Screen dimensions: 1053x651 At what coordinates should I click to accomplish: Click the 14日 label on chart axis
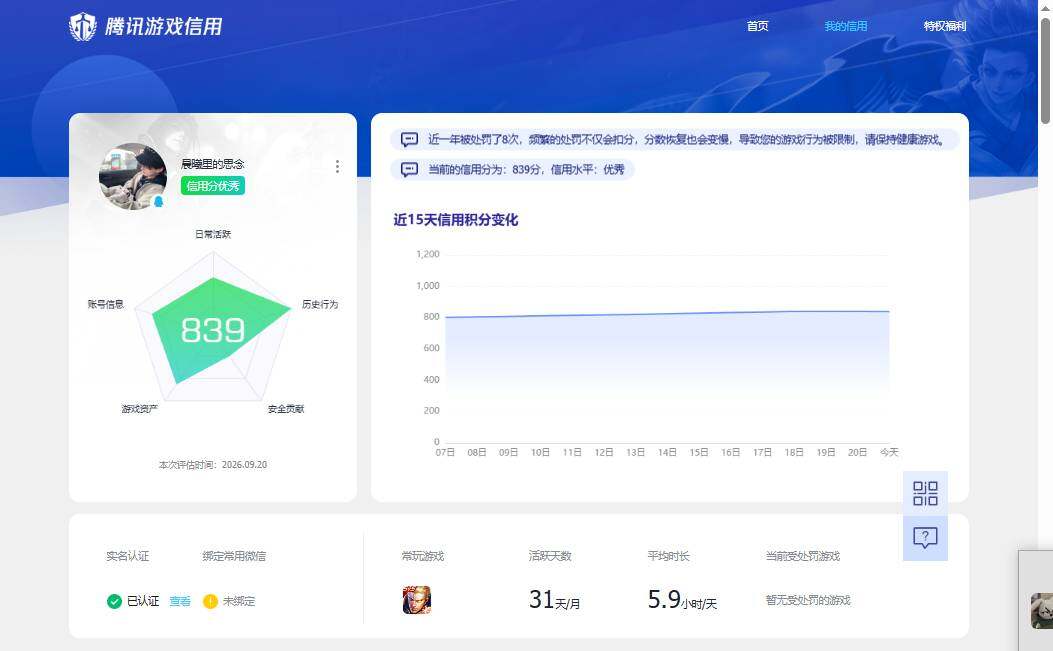click(667, 452)
